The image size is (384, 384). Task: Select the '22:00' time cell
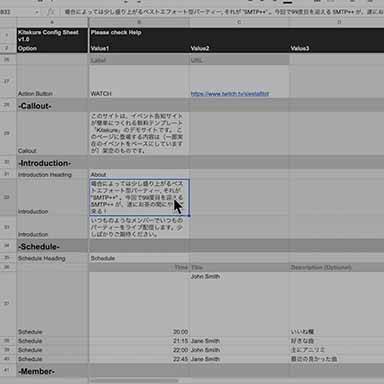point(139,350)
